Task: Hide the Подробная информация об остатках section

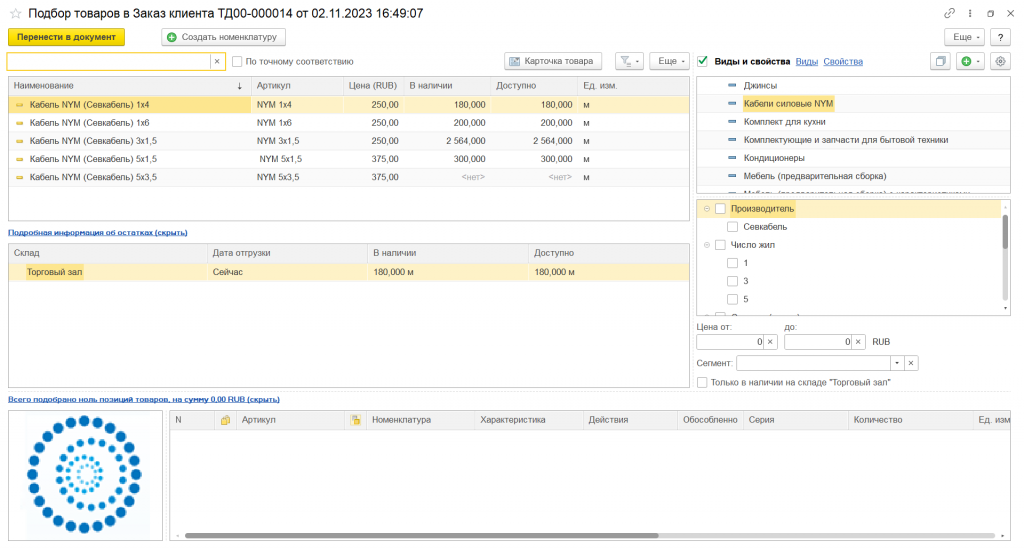Action: point(97,232)
